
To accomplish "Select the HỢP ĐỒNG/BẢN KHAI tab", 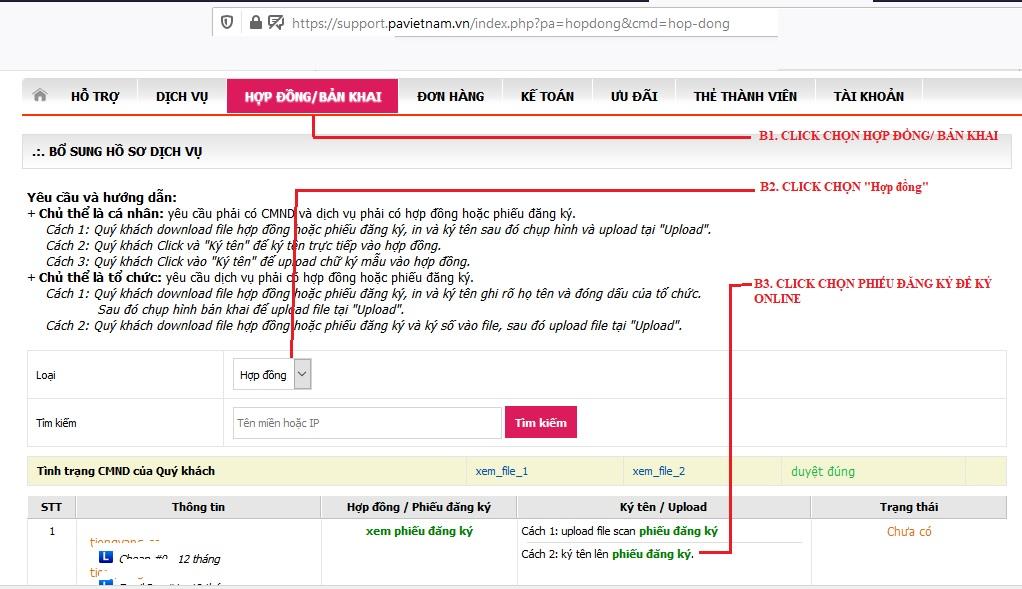I will click(312, 96).
